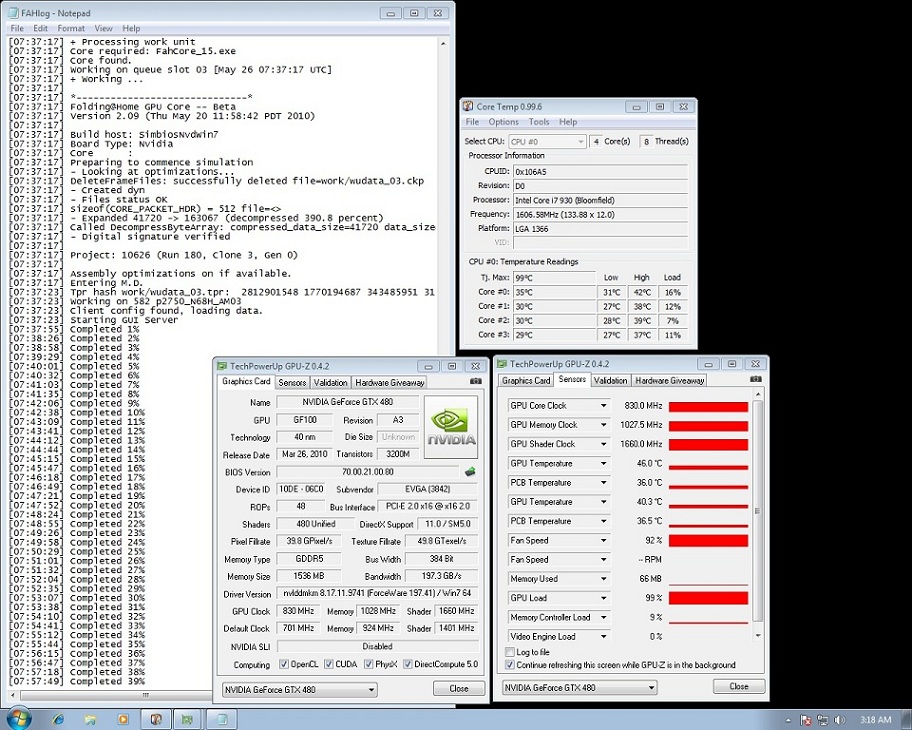
Task: Open GPU selector dropdown in Graphics Card window
Action: pyautogui.click(x=299, y=689)
